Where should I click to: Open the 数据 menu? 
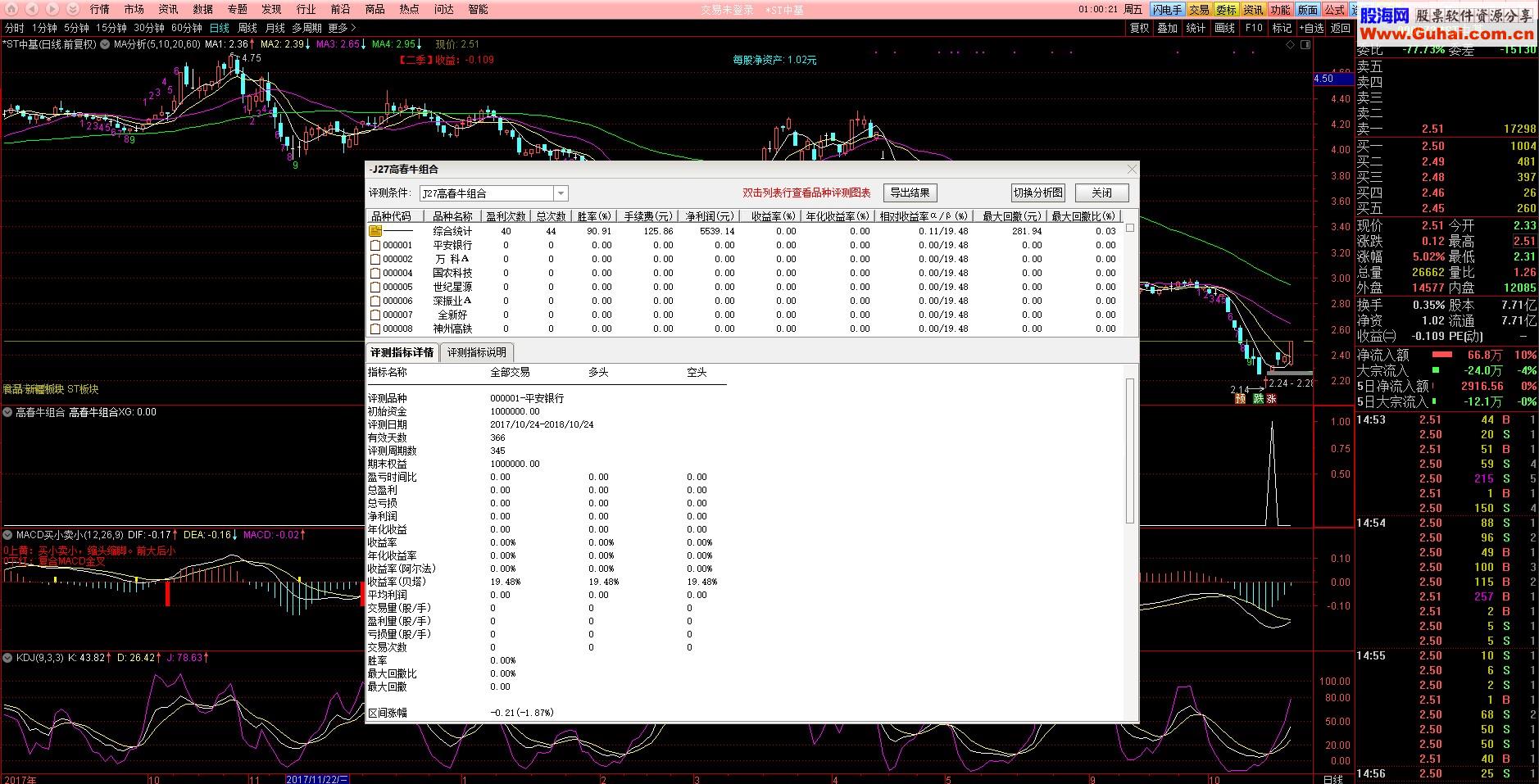(202, 9)
